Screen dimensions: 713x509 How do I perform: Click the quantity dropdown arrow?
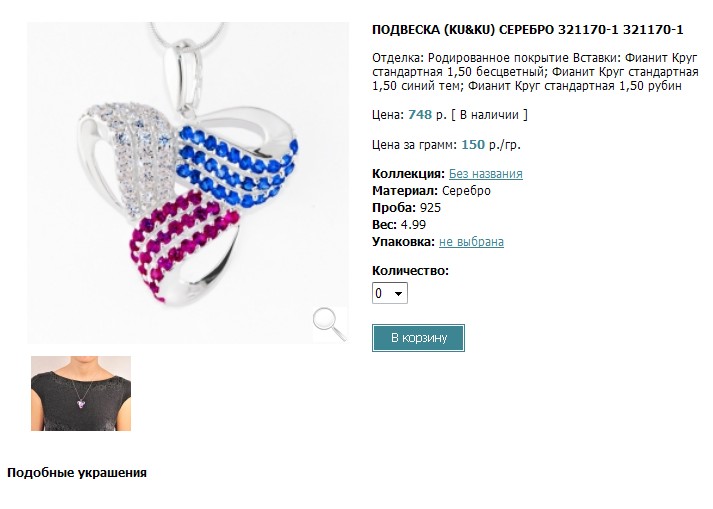tap(398, 294)
